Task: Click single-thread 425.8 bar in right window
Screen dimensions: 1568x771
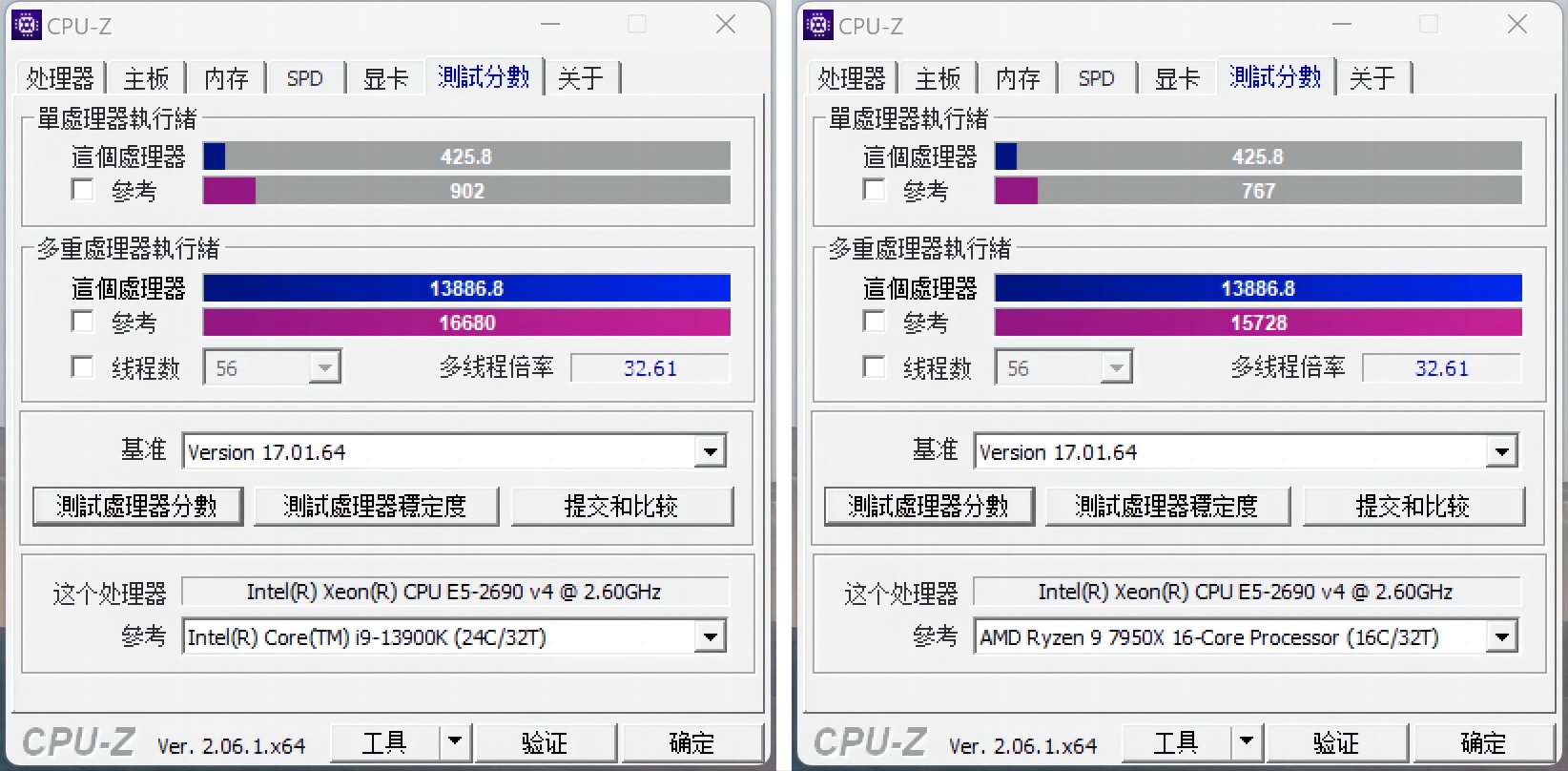Action: (1258, 156)
